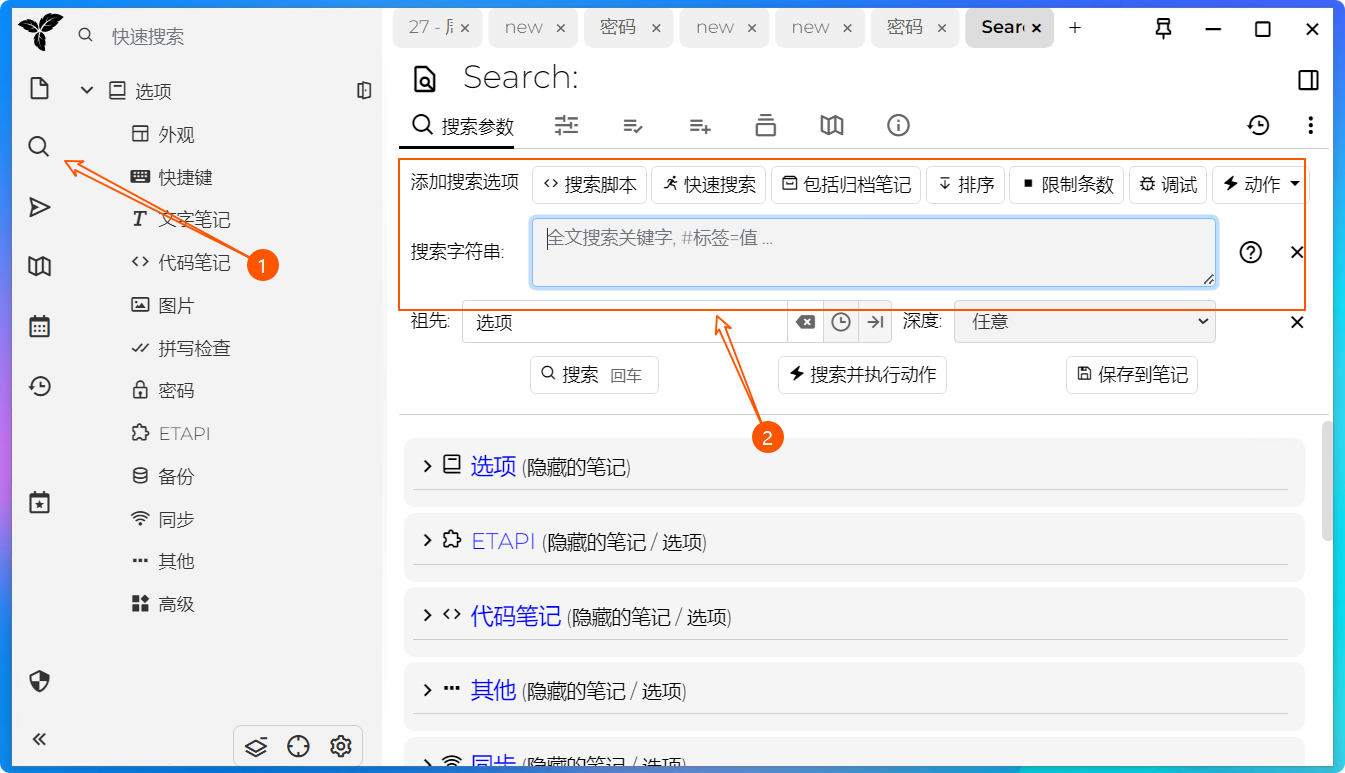Open the 深度 depth dropdown

pyautogui.click(x=1085, y=322)
